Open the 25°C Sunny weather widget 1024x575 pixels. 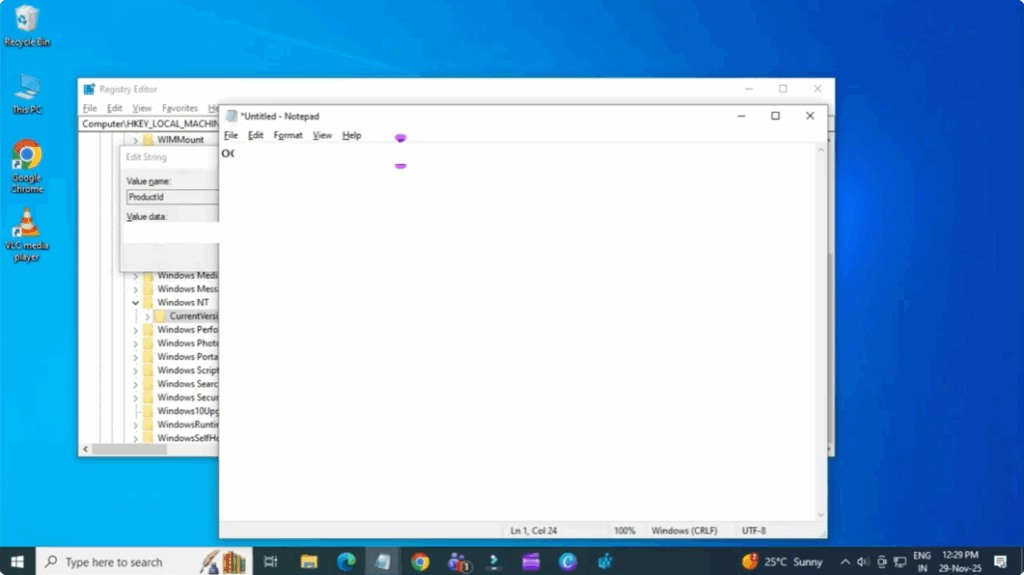pos(782,562)
